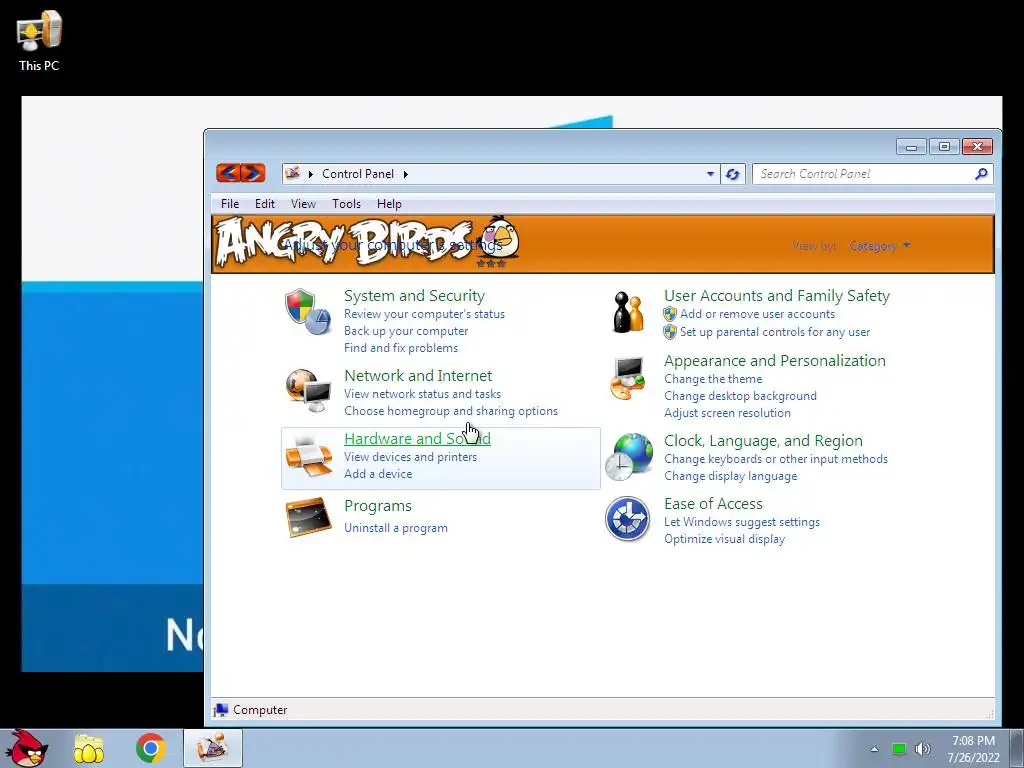The image size is (1024, 768).
Task: Open the Help menu
Action: click(389, 204)
